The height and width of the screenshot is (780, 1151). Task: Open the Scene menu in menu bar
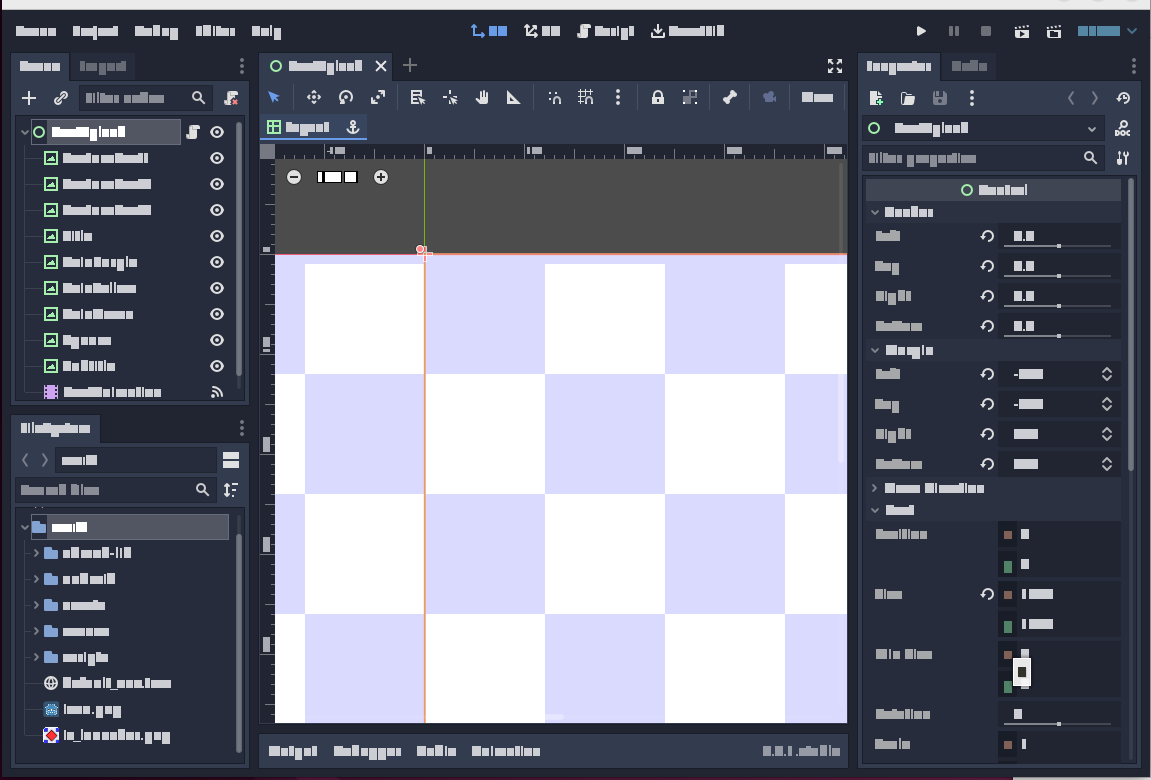click(x=36, y=31)
